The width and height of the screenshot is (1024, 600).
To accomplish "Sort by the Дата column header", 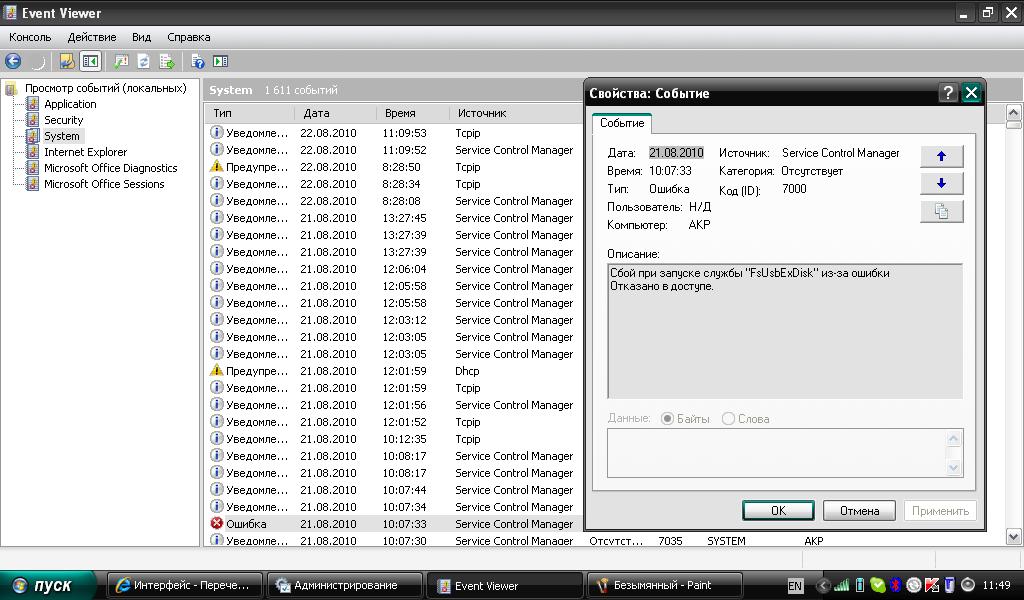I will pos(336,113).
